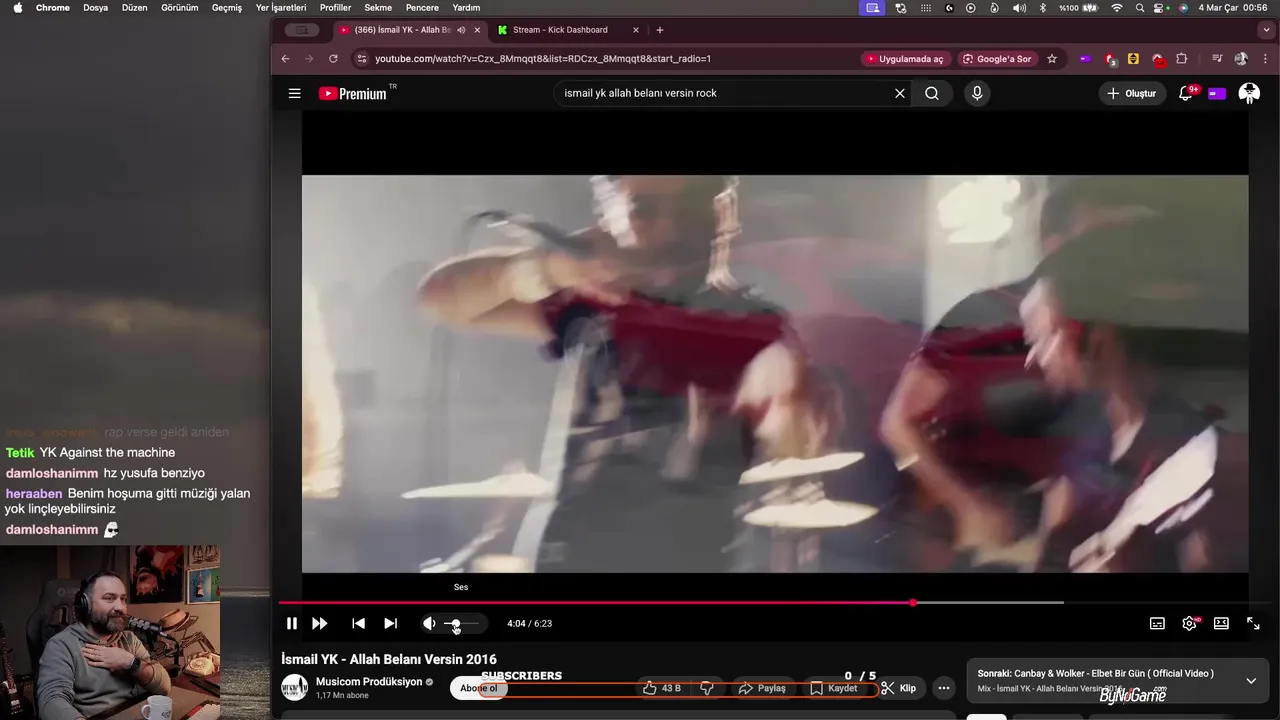Viewport: 1280px width, 720px height.
Task: Click Chrome back arrow
Action: click(285, 59)
